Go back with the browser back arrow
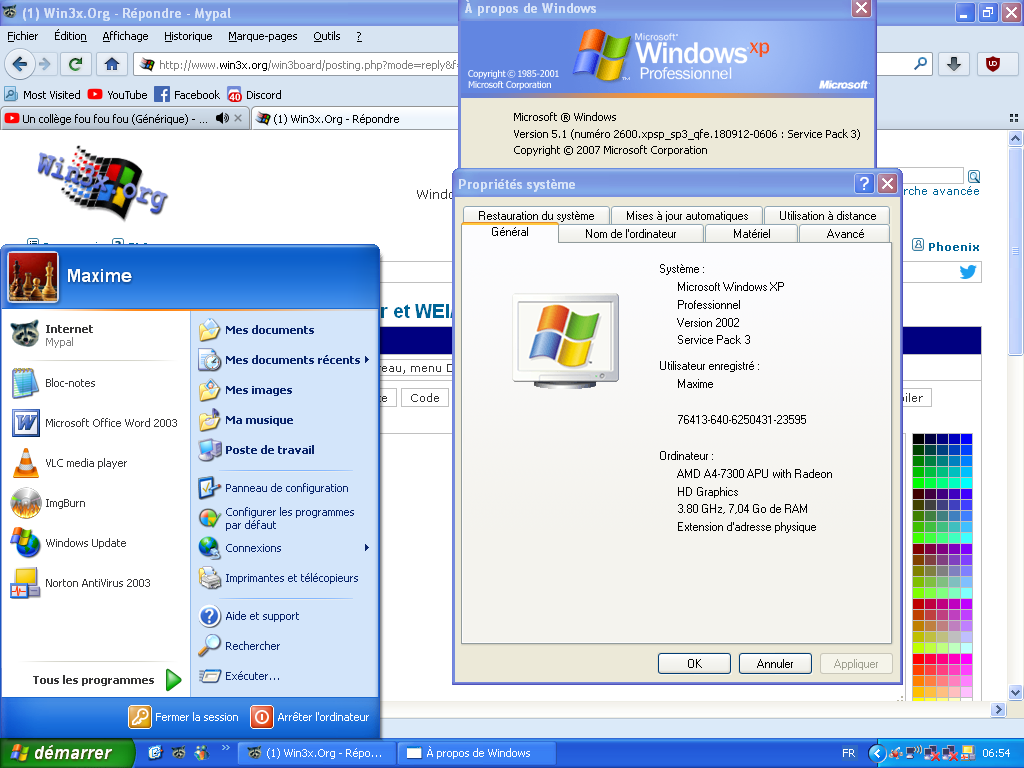The height and width of the screenshot is (768, 1024). pyautogui.click(x=20, y=64)
